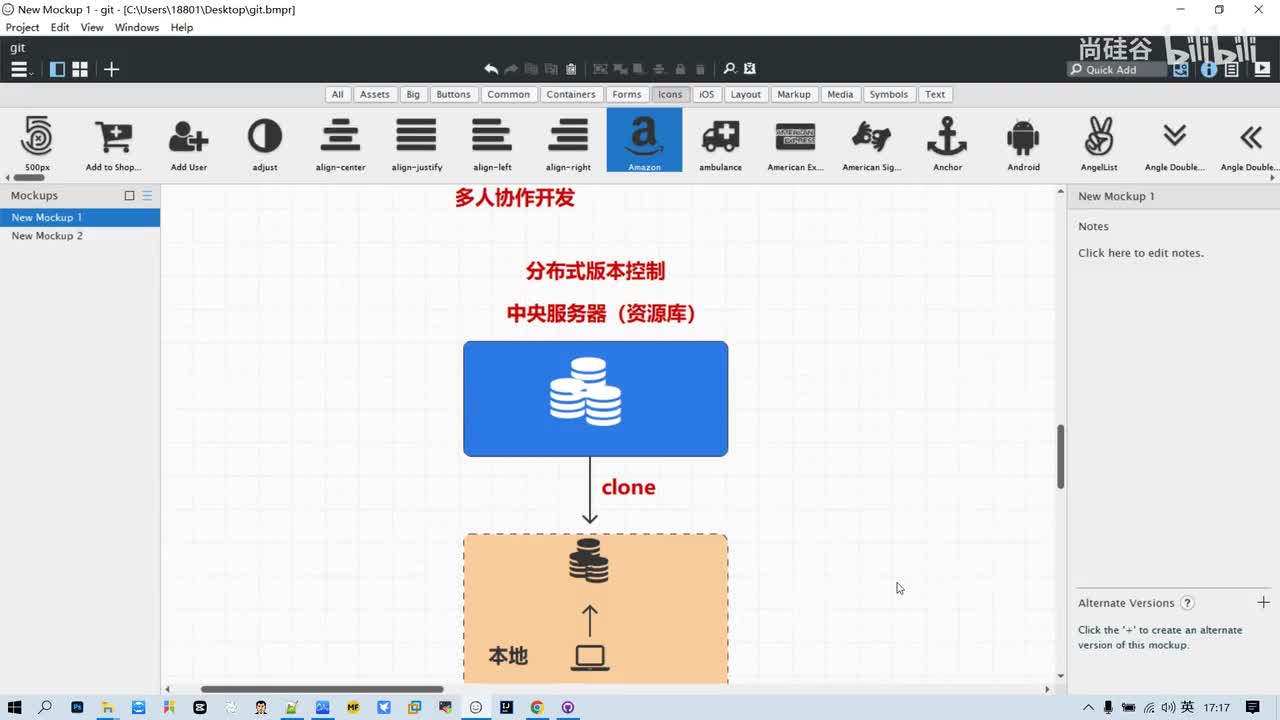Click the Paste clipboard icon
The width and height of the screenshot is (1280, 720).
coord(571,69)
